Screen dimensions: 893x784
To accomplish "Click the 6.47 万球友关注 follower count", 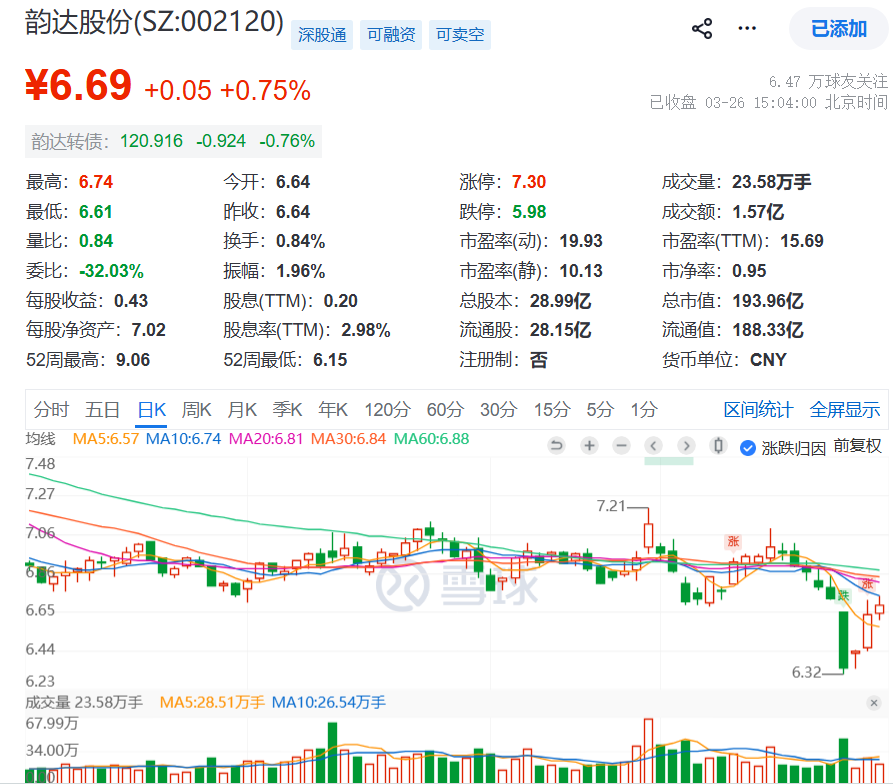I will [828, 82].
